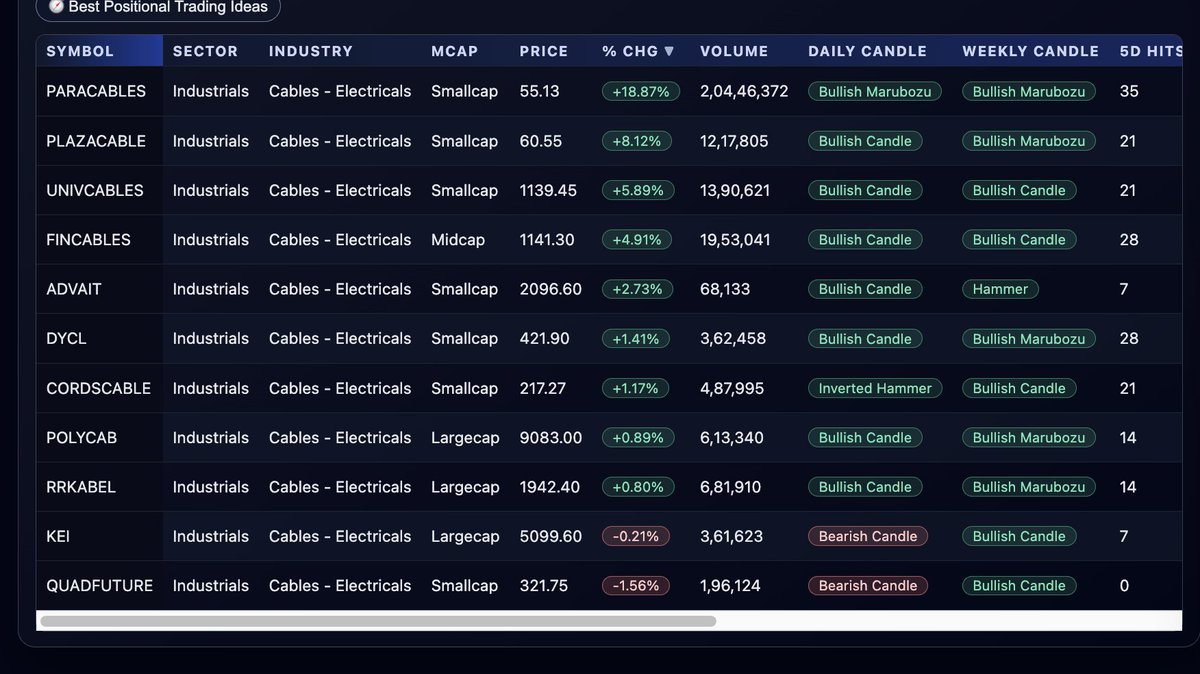Sort by VOLUME column header
Image resolution: width=1200 pixels, height=674 pixels.
734,51
